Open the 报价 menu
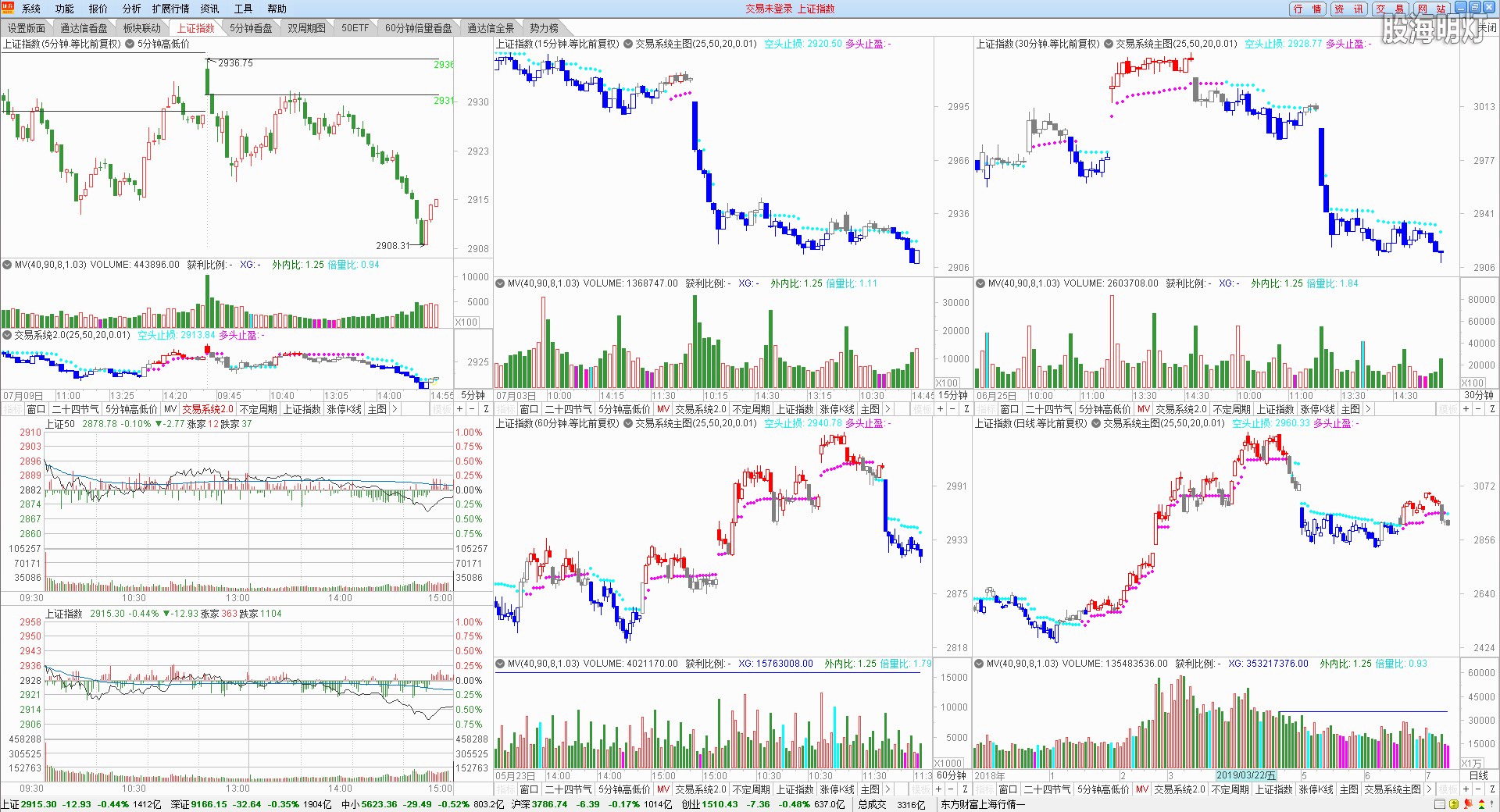The image size is (1500, 812). 98,9
